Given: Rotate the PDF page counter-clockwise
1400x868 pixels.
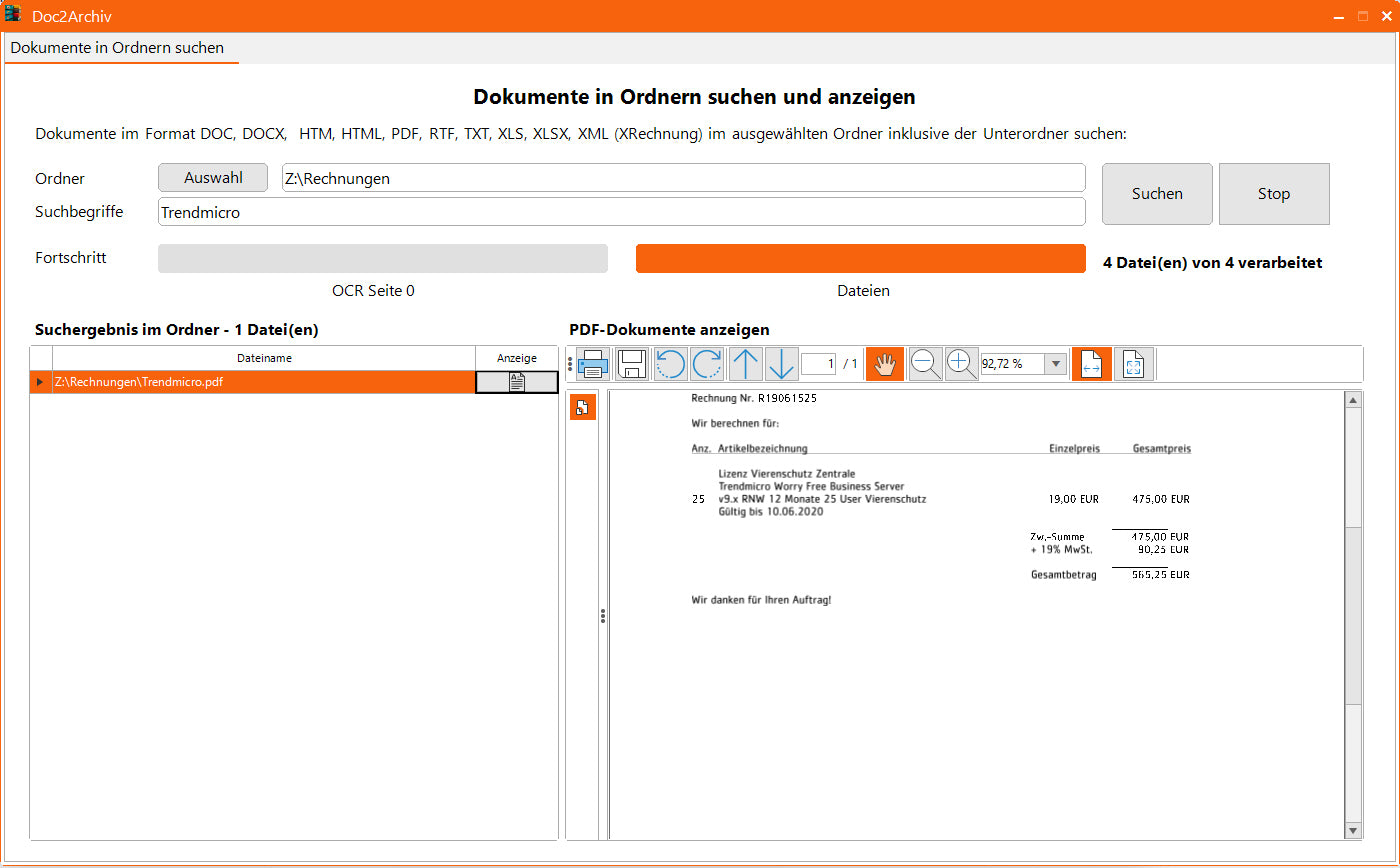Looking at the screenshot, I should [670, 364].
